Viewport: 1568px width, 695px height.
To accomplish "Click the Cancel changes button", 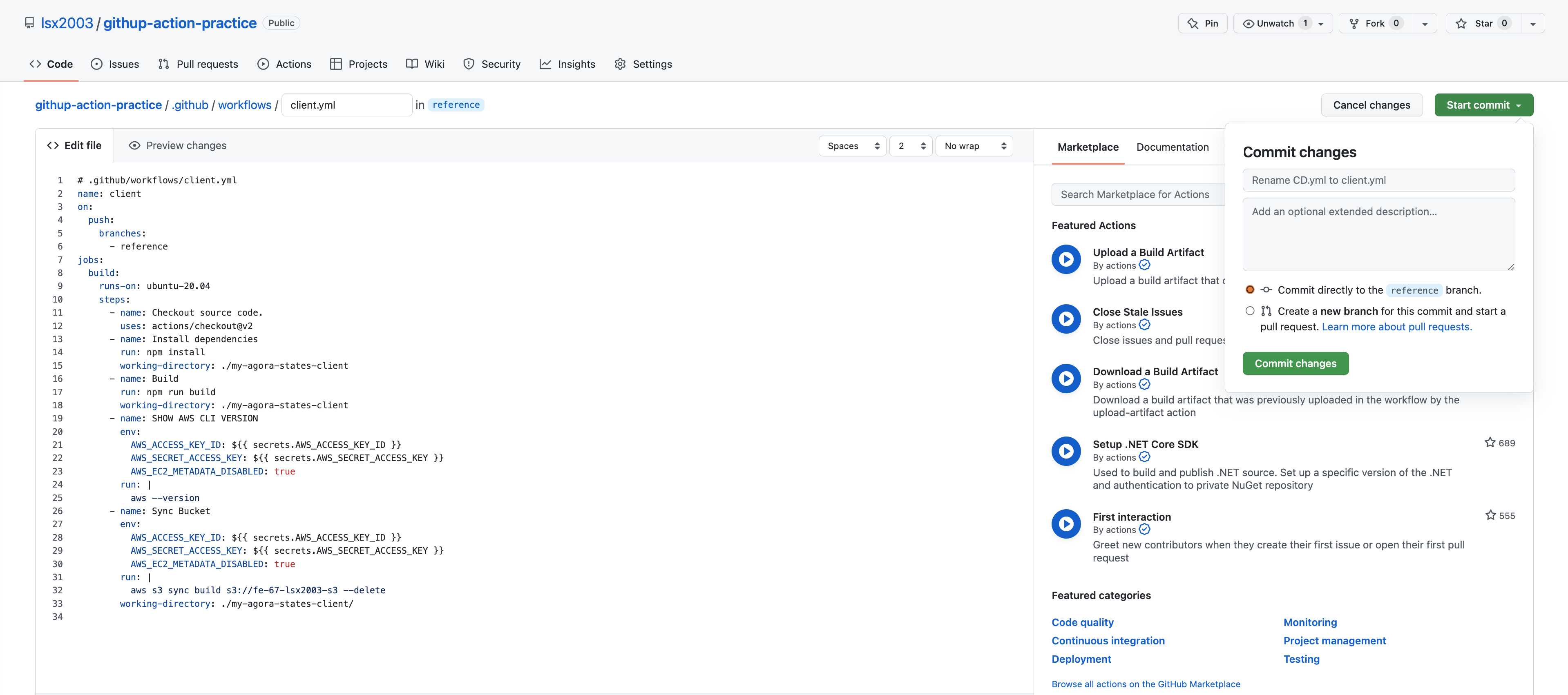I will point(1371,105).
